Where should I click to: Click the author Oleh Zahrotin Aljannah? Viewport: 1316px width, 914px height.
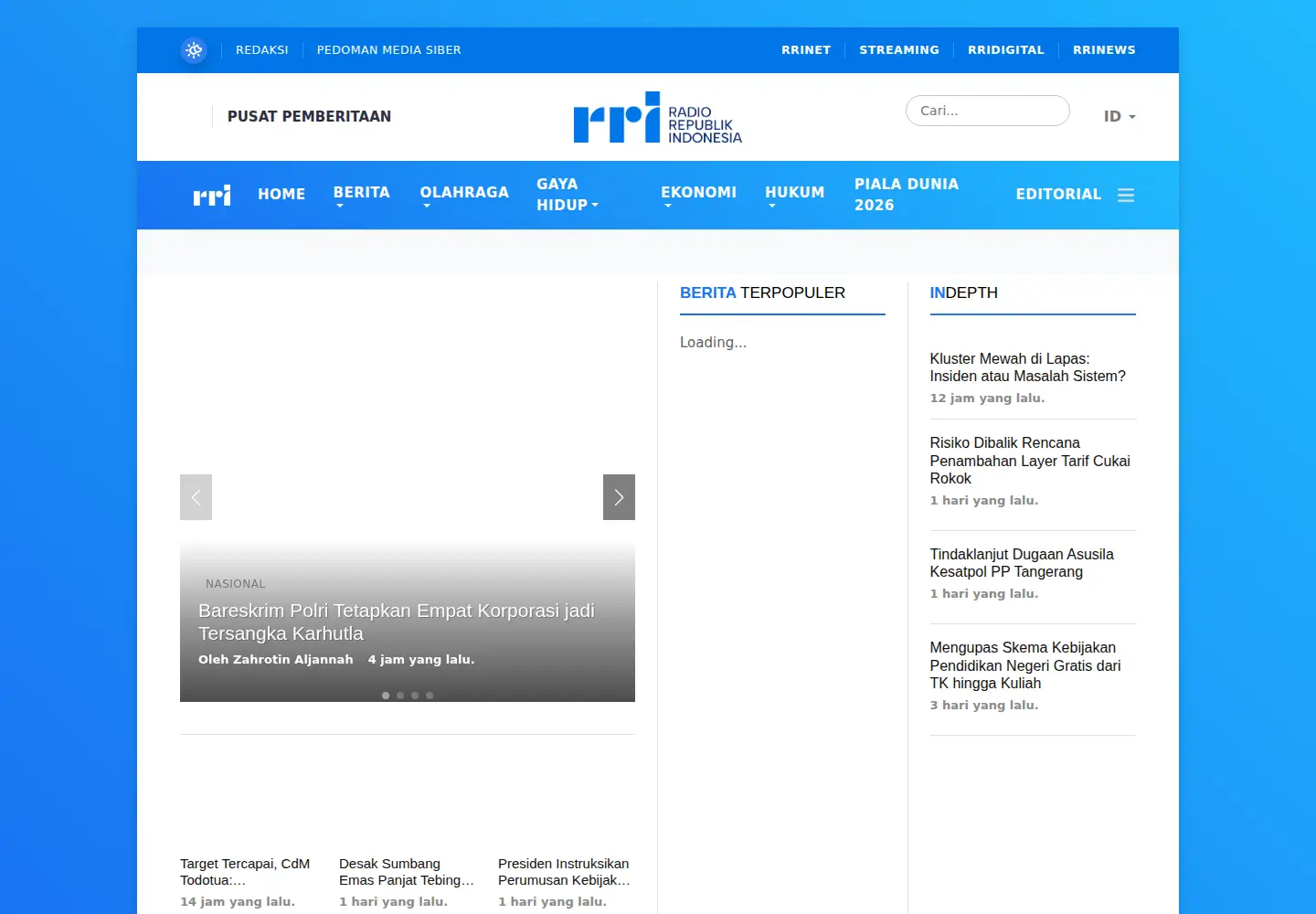pyautogui.click(x=276, y=660)
